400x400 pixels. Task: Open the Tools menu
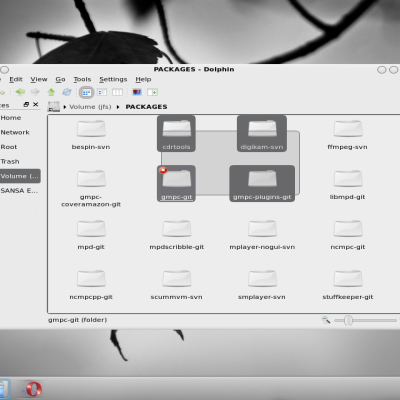coord(82,79)
